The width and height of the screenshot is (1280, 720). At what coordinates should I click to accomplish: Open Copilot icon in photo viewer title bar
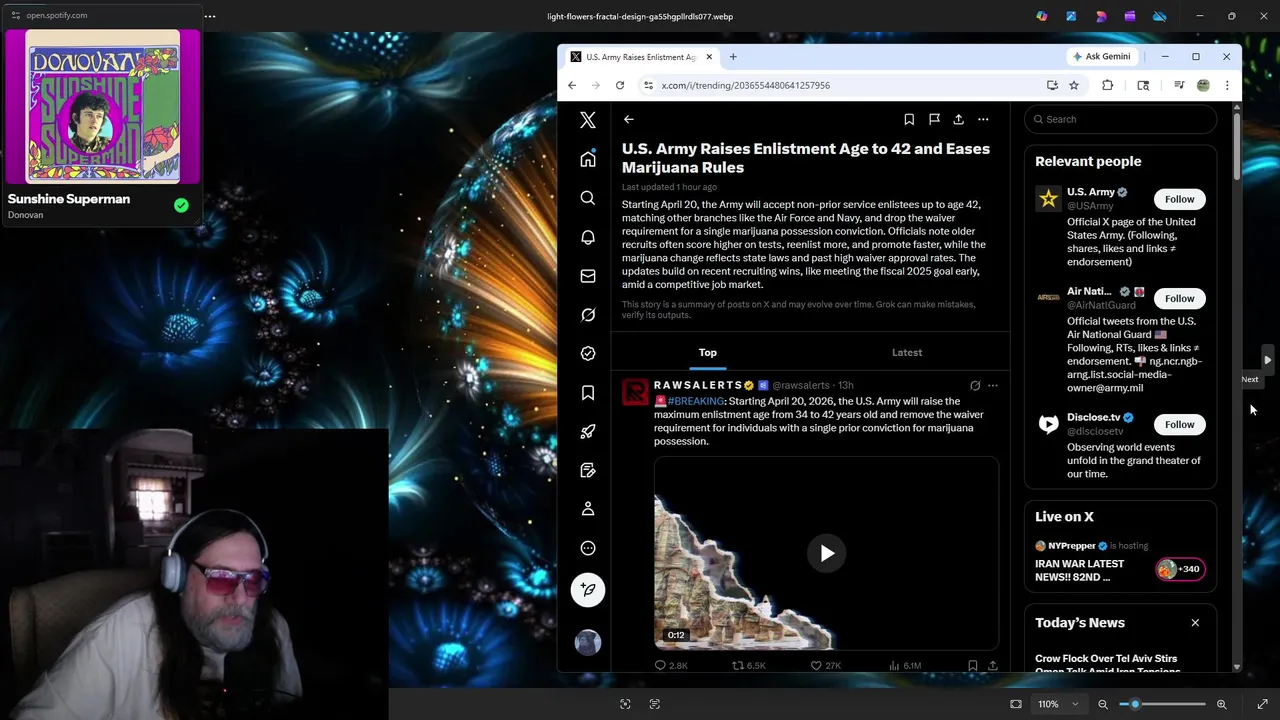[1042, 16]
